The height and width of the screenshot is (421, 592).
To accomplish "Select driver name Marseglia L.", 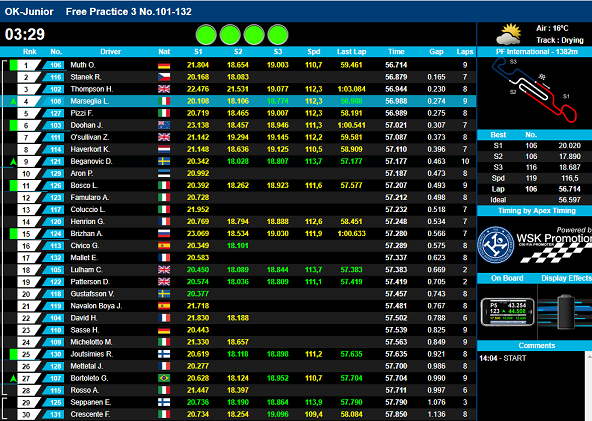I will tap(89, 101).
